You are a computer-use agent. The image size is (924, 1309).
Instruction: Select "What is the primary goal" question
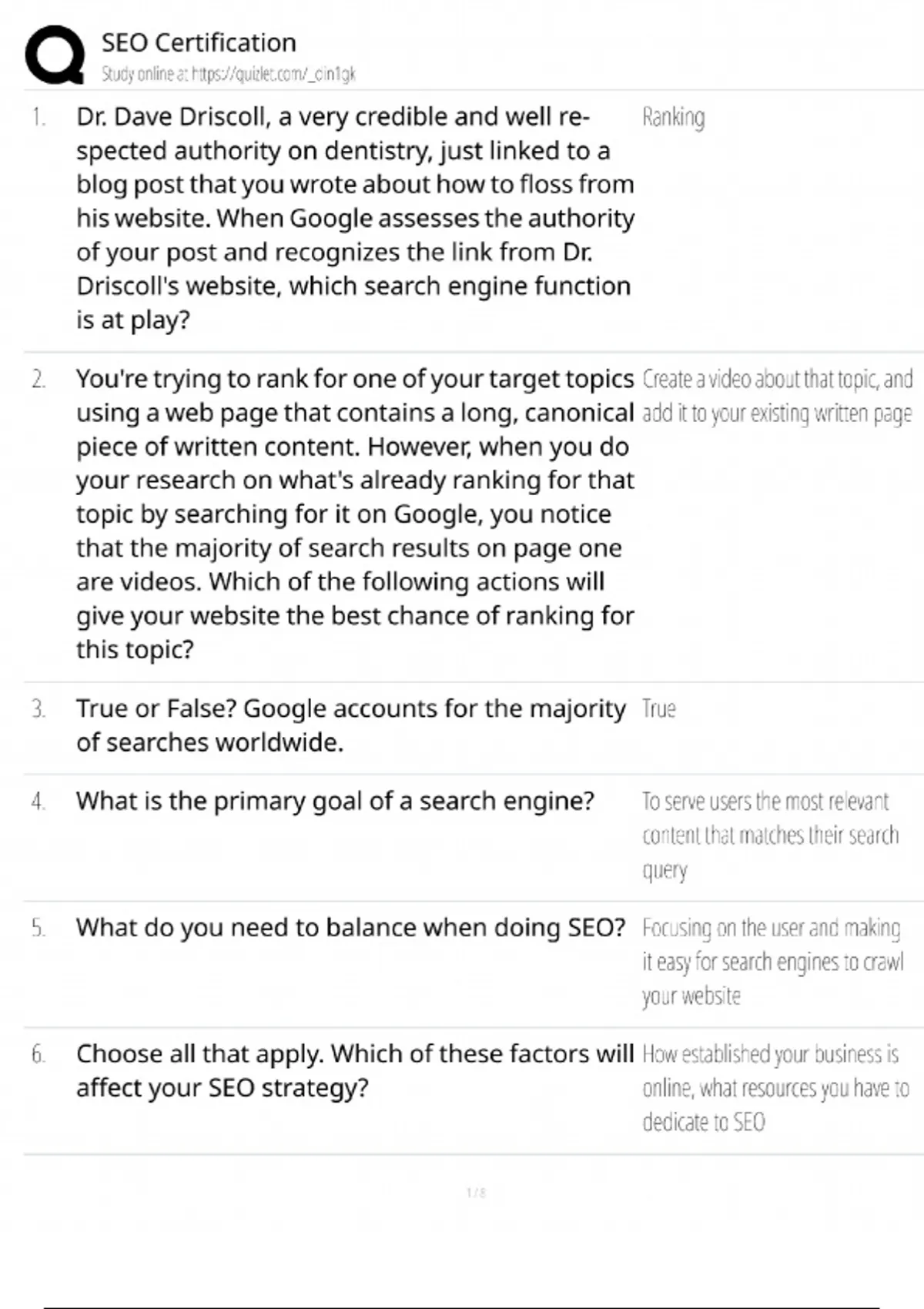point(335,802)
